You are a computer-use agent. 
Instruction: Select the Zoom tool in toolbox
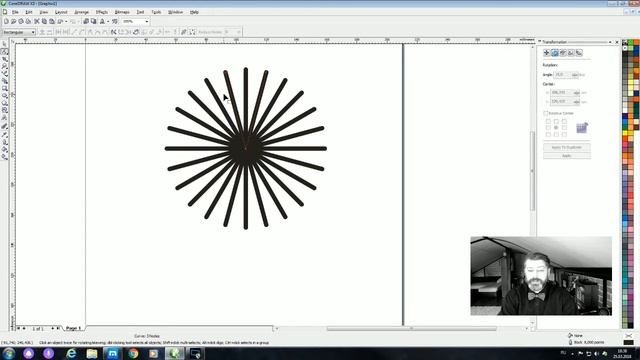click(x=4, y=66)
